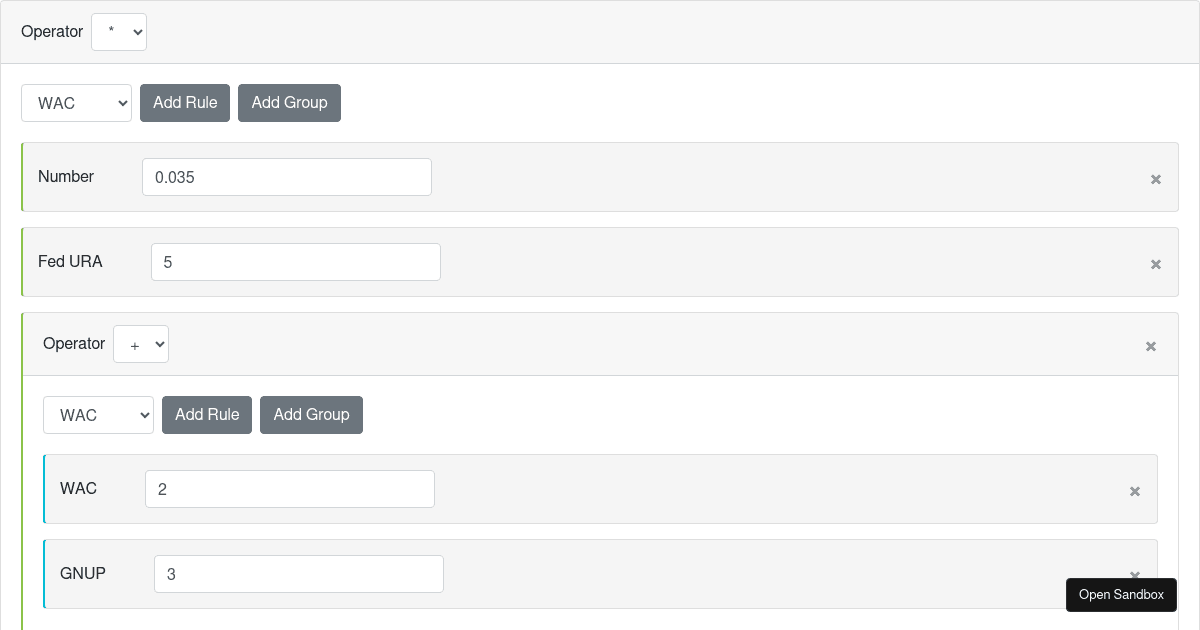
Task: Click the top Add Group button
Action: click(289, 102)
